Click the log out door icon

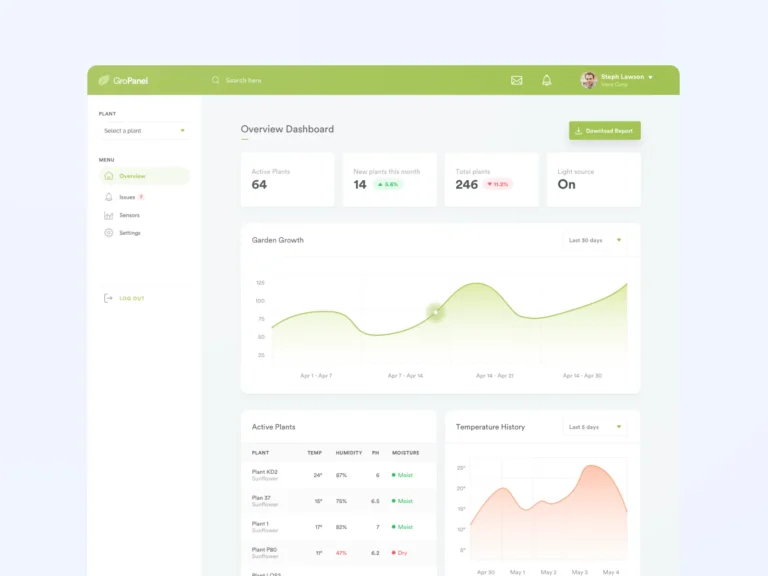[108, 298]
